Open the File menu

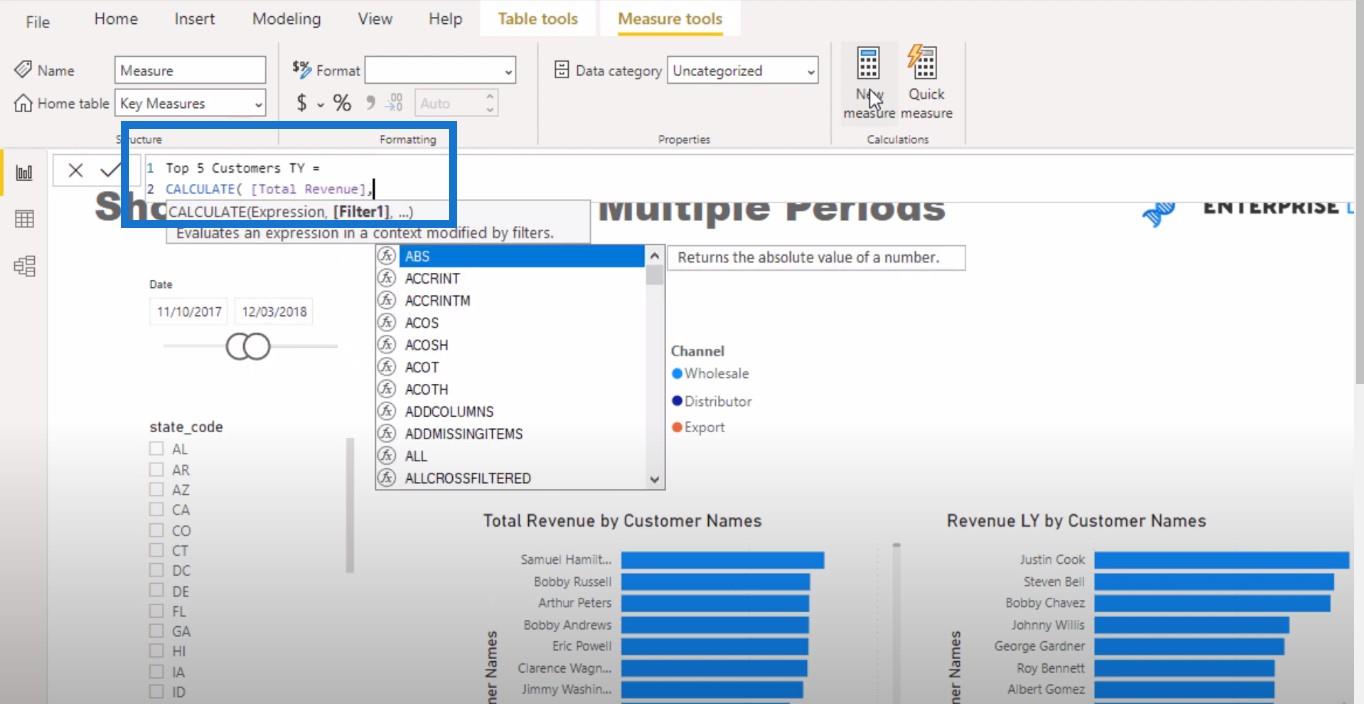[x=37, y=21]
